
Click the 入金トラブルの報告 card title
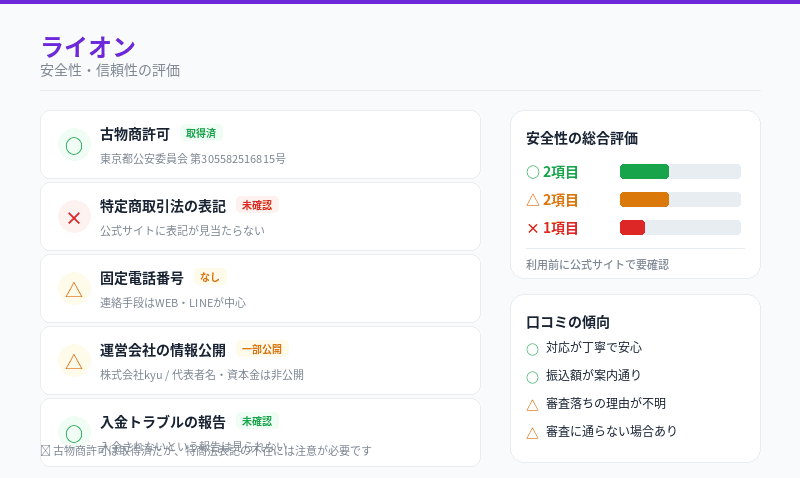coord(163,422)
